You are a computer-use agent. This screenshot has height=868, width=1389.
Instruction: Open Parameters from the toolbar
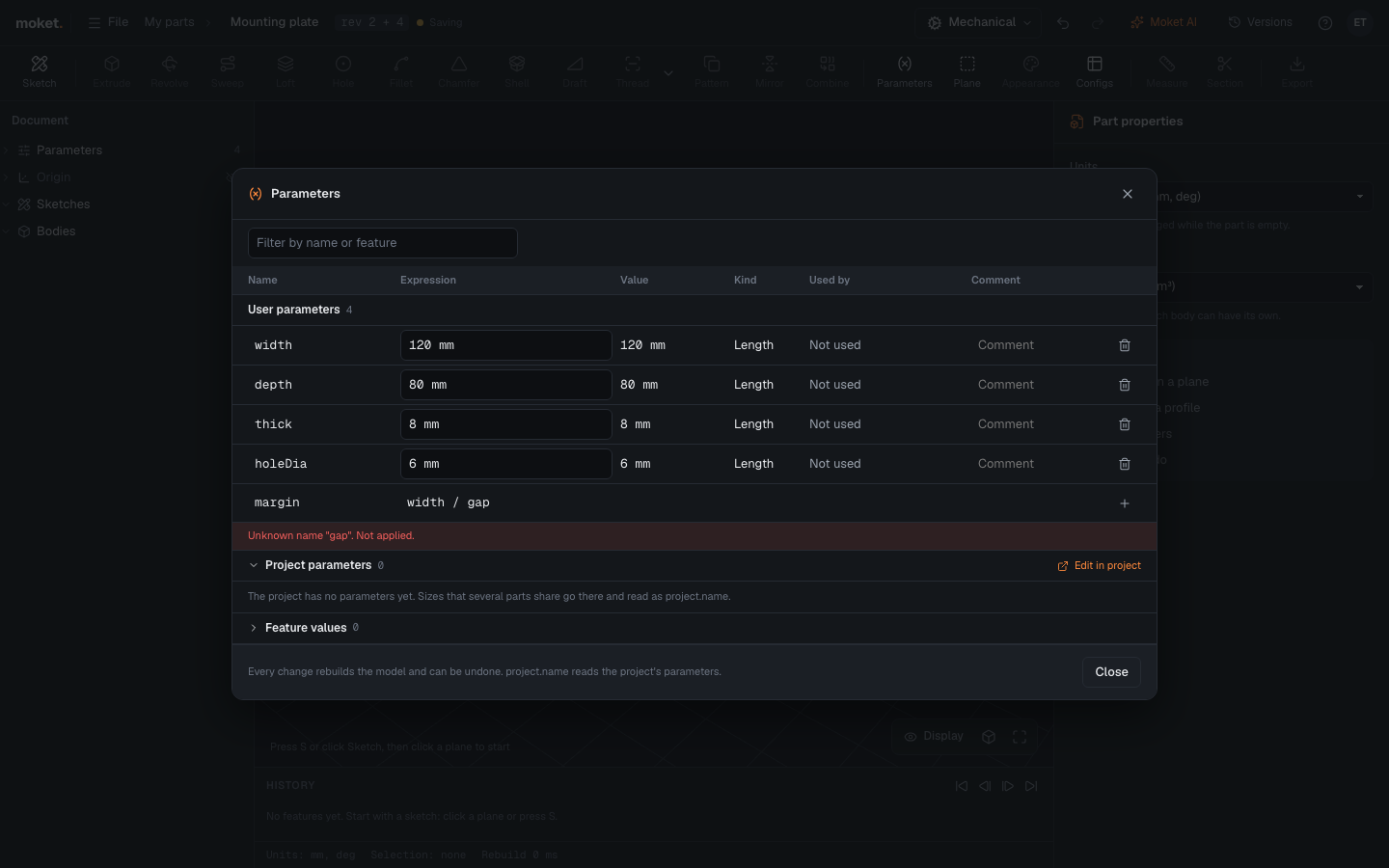coord(905,71)
